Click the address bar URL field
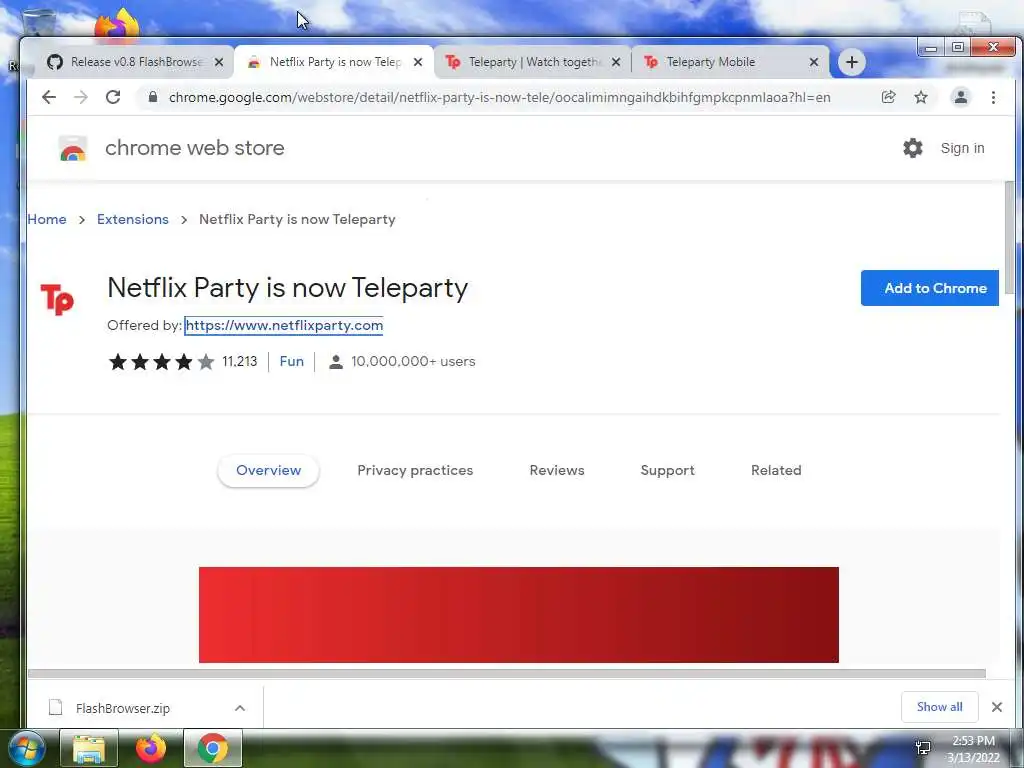Screen dimensions: 1024x768 [500, 97]
